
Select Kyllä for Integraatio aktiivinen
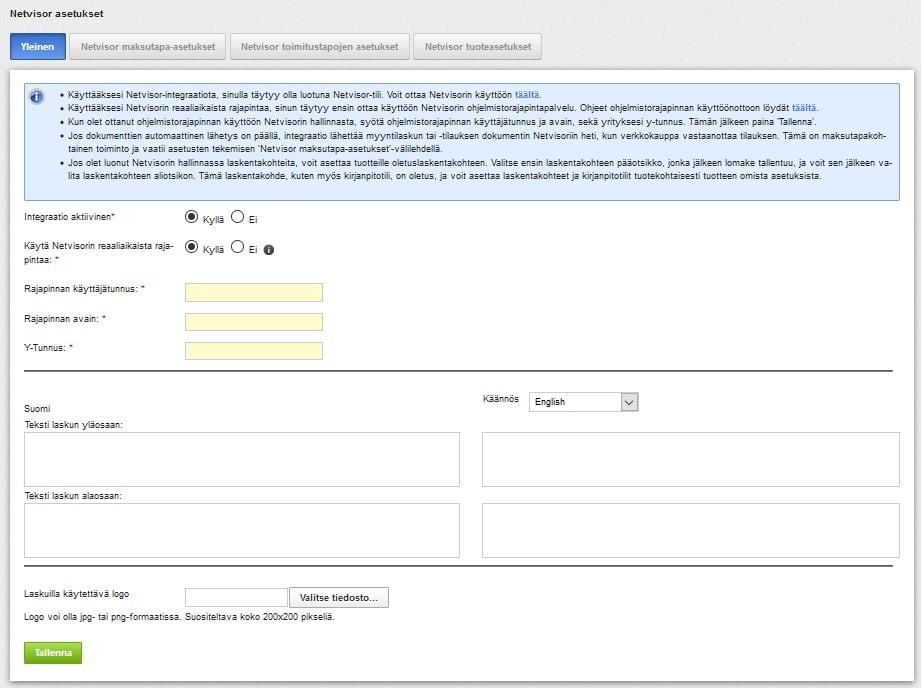191,217
